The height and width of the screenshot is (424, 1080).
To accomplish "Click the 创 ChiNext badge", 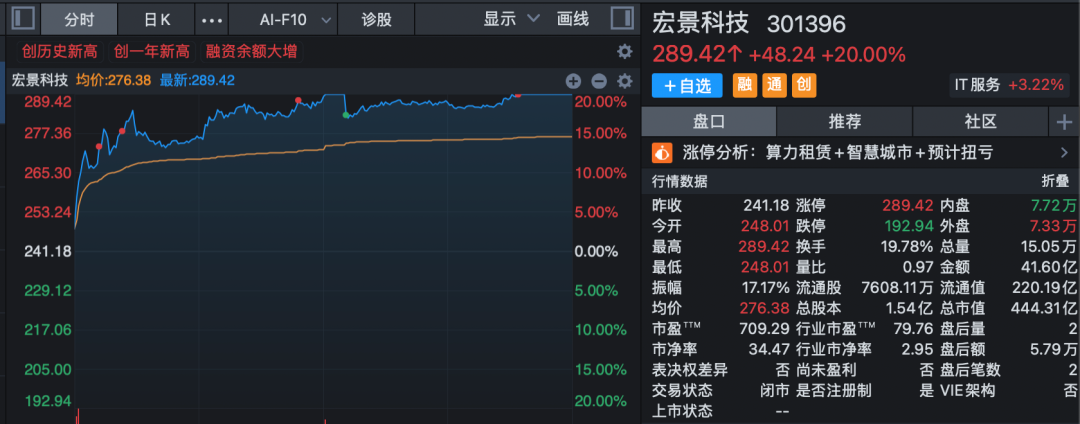I will pyautogui.click(x=803, y=85).
